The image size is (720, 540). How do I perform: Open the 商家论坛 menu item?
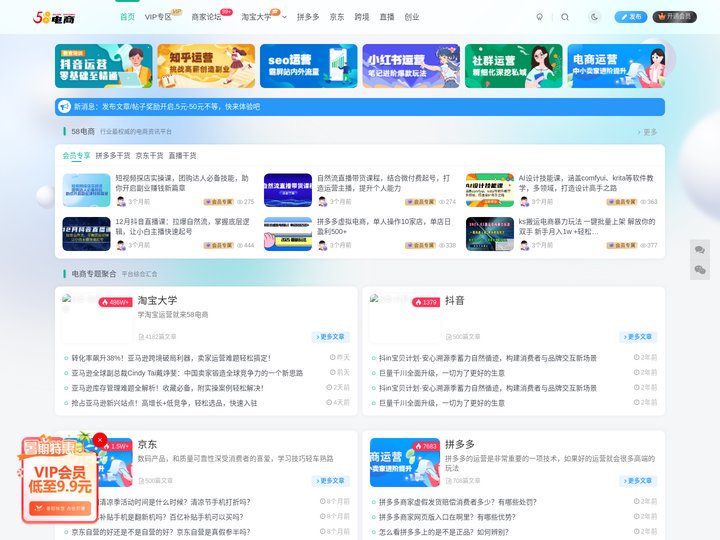[206, 17]
